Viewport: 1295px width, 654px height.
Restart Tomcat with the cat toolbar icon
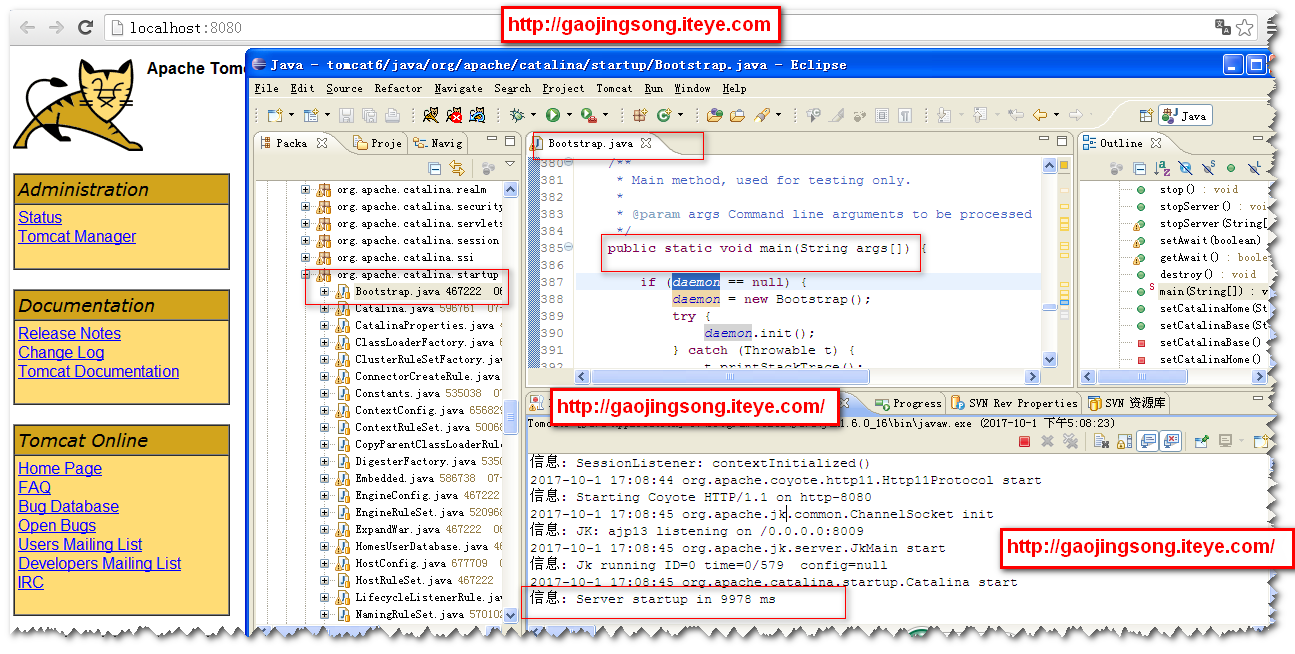tap(478, 116)
